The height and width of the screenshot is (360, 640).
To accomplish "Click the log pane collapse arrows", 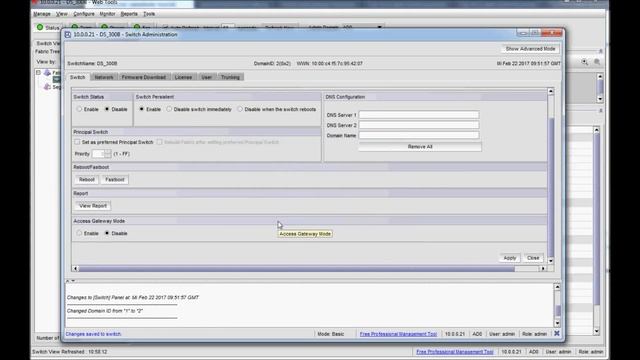I will (70, 281).
